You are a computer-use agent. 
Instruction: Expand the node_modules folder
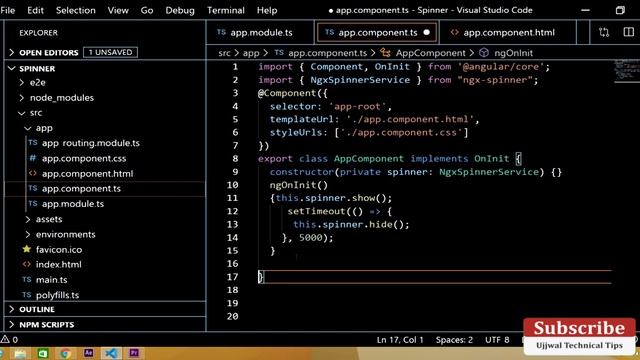(x=22, y=98)
